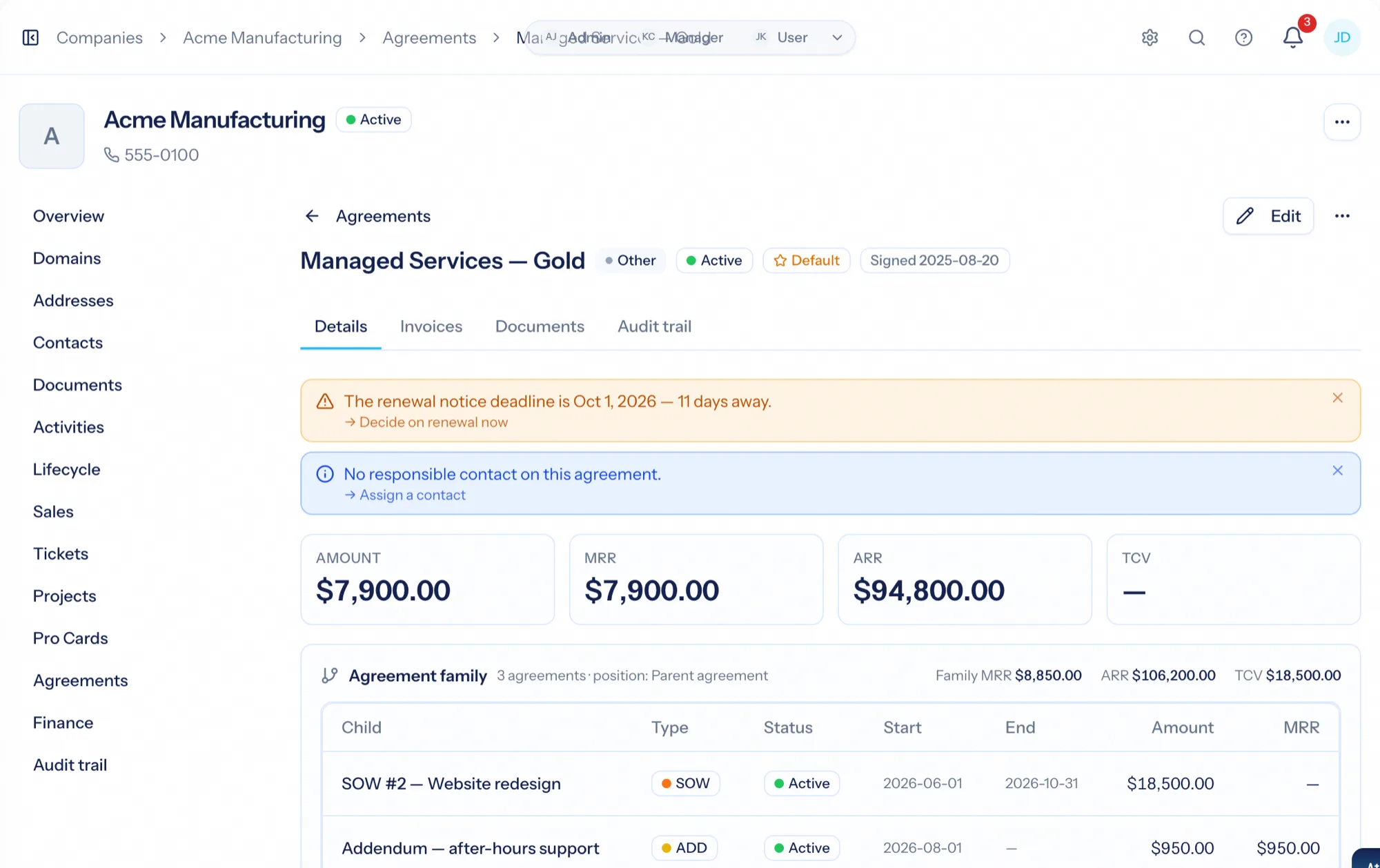Click the SOW type badge
The width and height of the screenshot is (1380, 868).
(685, 783)
